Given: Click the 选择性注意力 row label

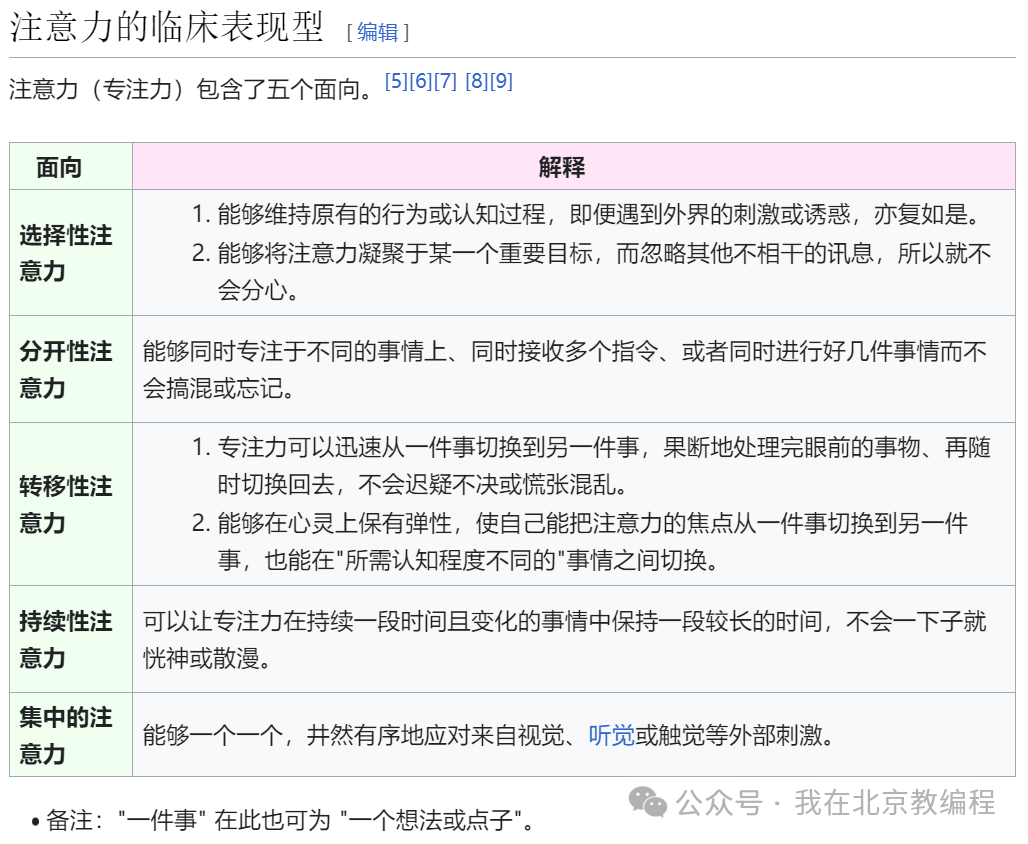Looking at the screenshot, I should [x=66, y=253].
